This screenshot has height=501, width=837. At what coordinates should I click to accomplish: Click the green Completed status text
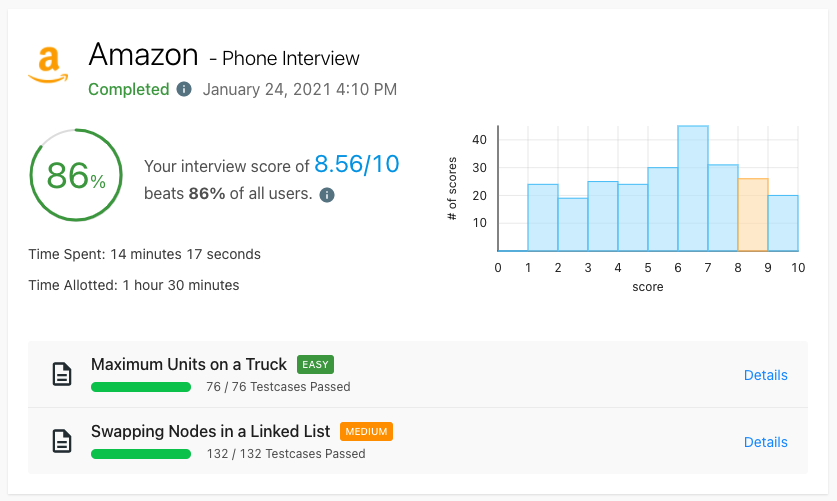click(129, 89)
